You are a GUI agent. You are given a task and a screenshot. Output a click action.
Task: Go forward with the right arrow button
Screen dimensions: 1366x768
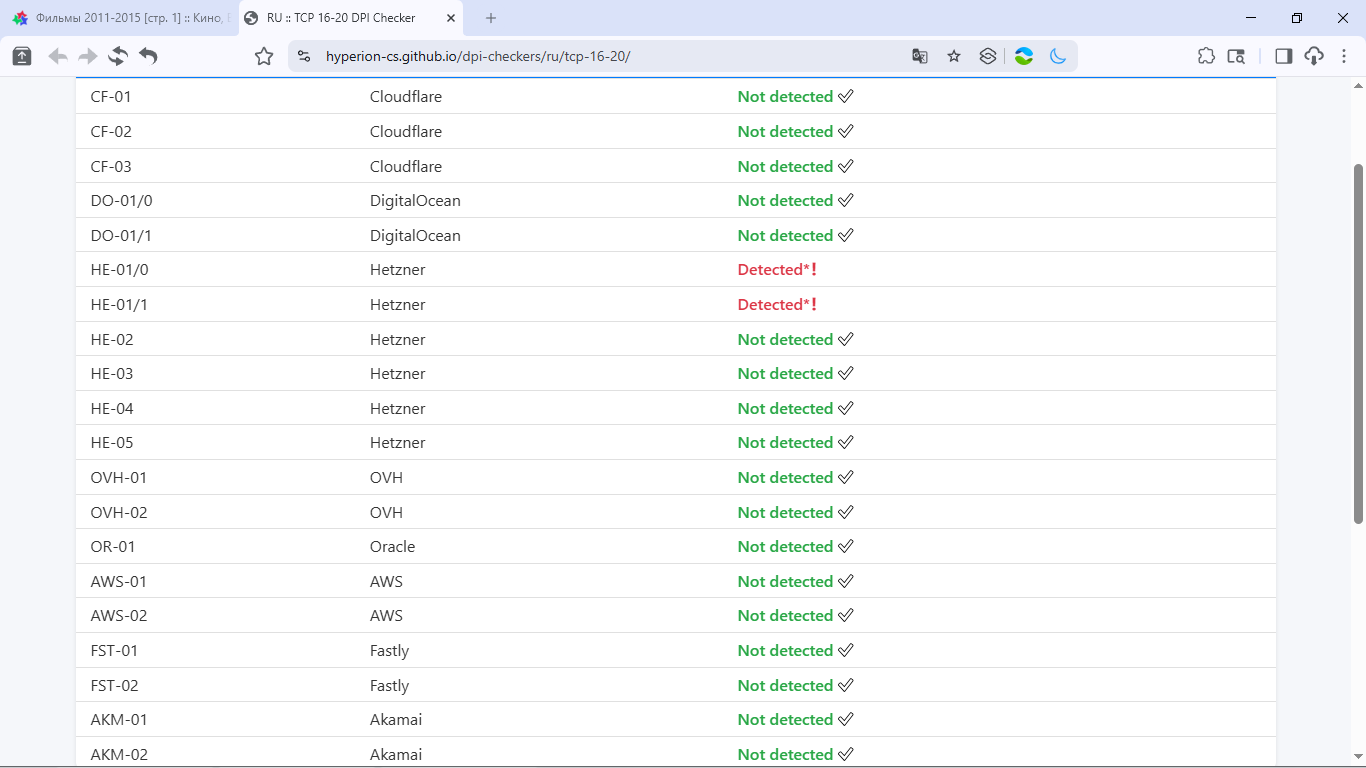[88, 56]
